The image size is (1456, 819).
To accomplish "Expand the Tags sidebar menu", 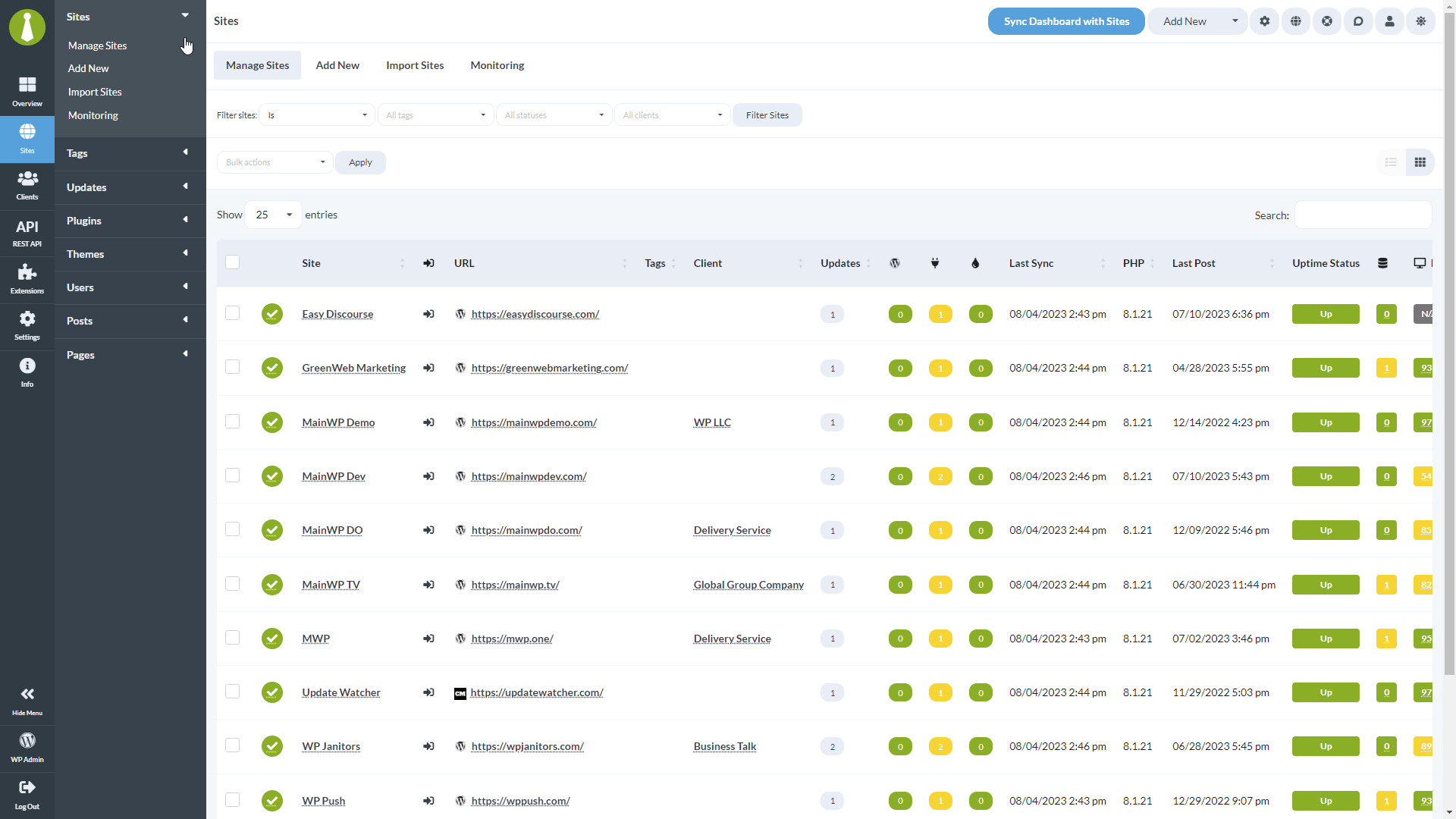I will pos(130,153).
